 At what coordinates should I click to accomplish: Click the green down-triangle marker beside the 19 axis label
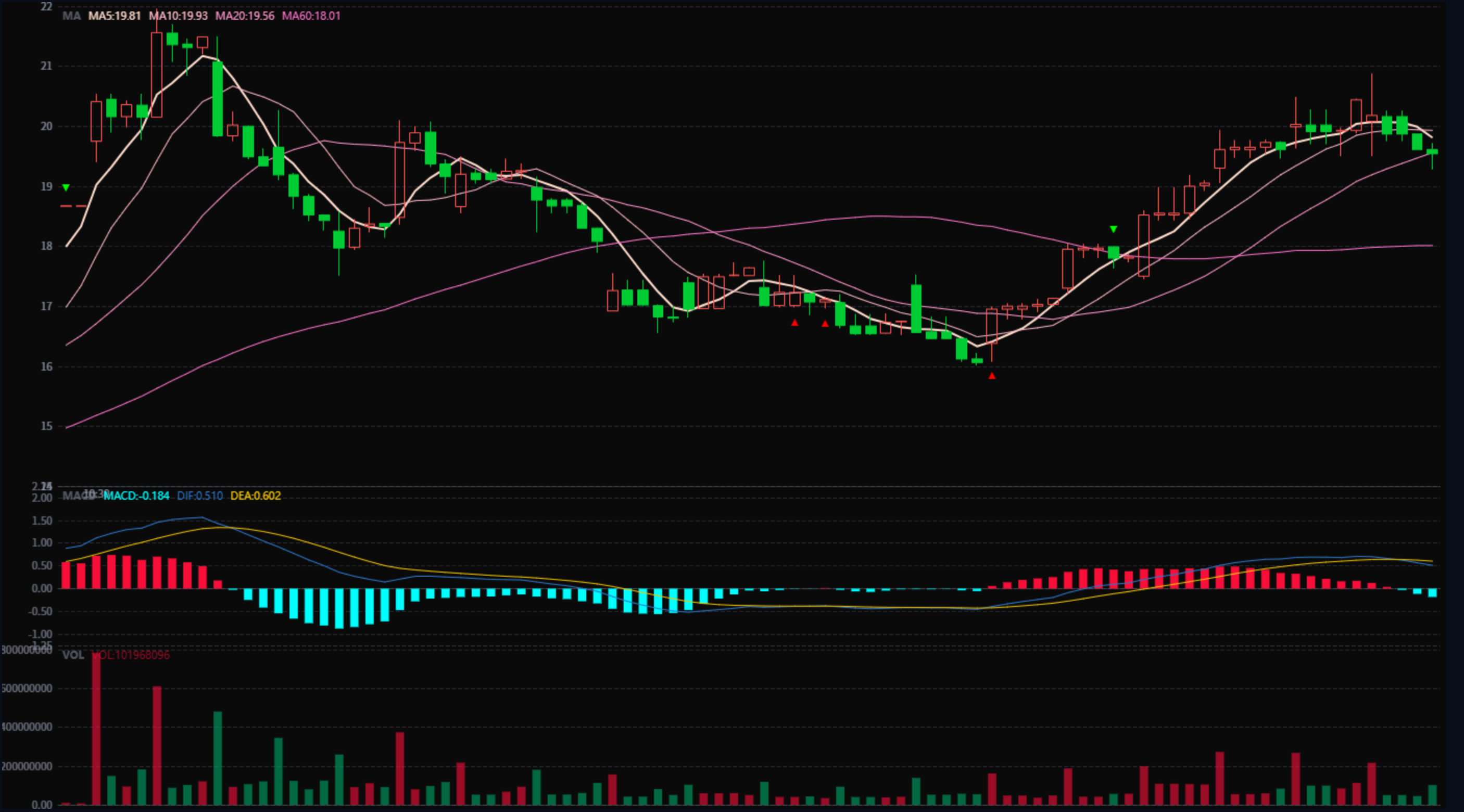66,187
